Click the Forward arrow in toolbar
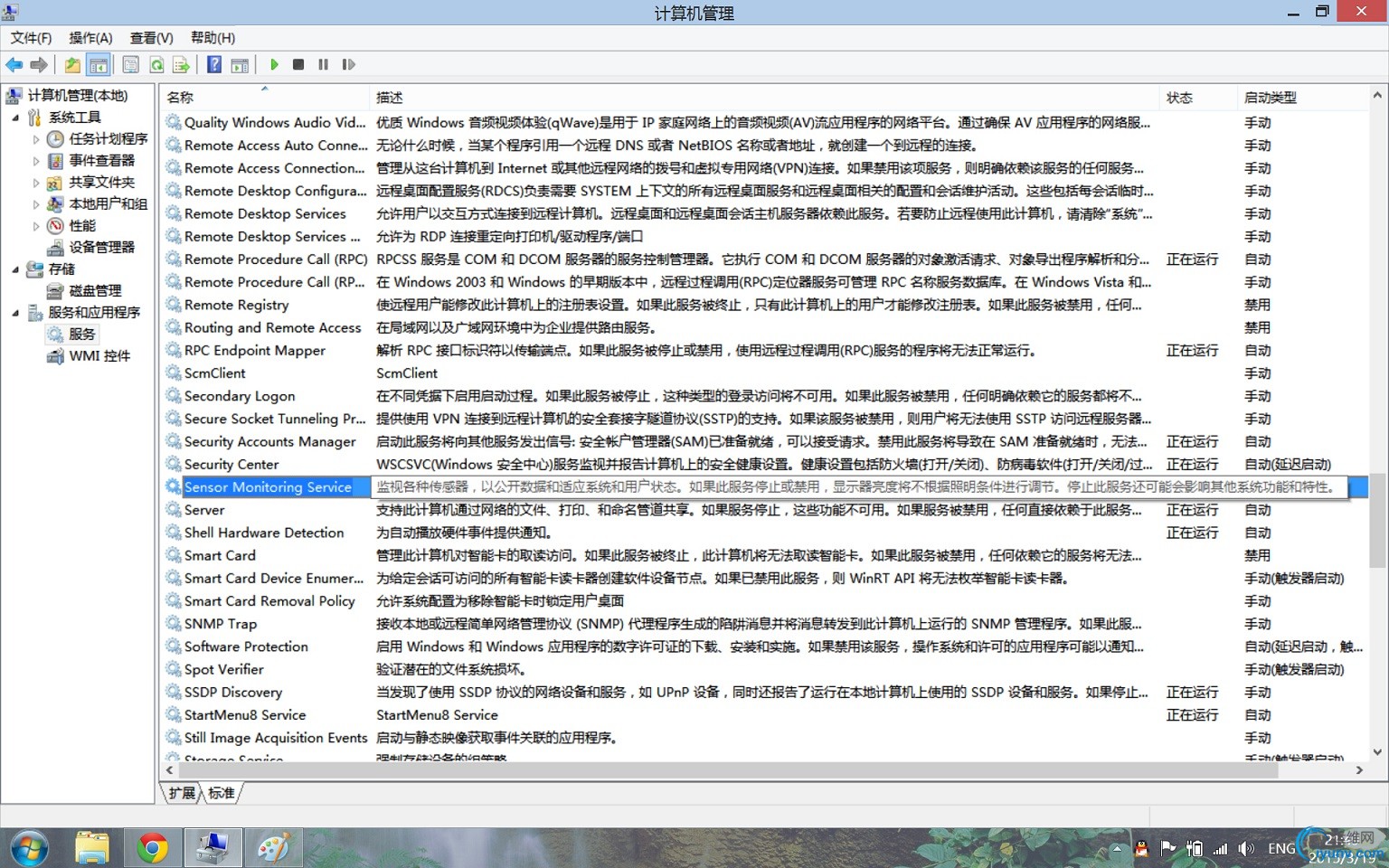The image size is (1389, 868). pos(39,65)
